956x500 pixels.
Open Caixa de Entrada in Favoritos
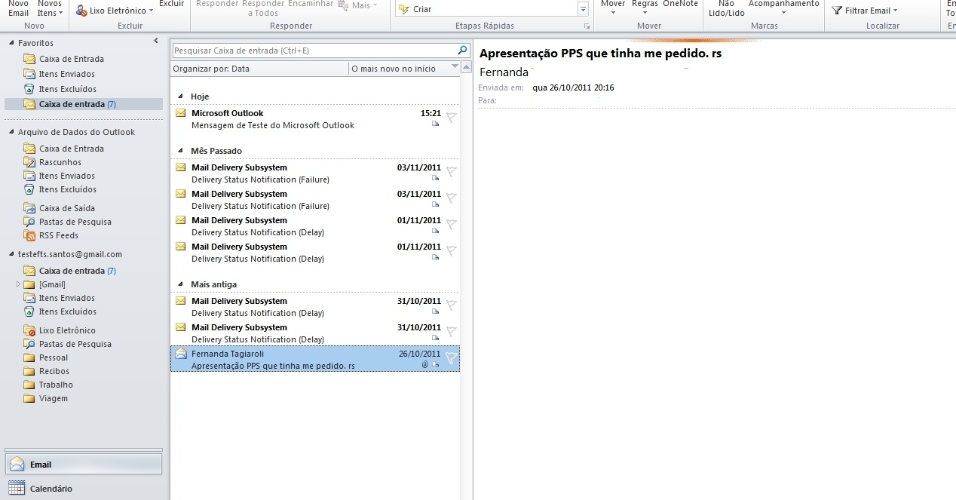point(71,59)
